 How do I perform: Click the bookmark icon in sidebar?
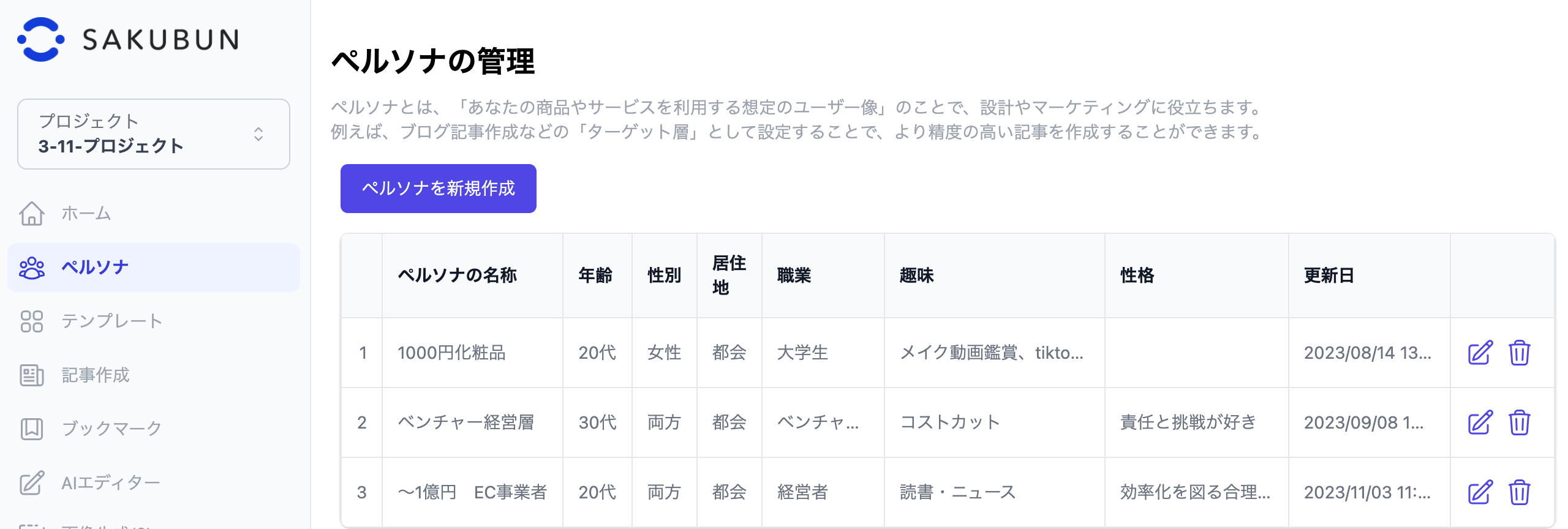click(32, 429)
